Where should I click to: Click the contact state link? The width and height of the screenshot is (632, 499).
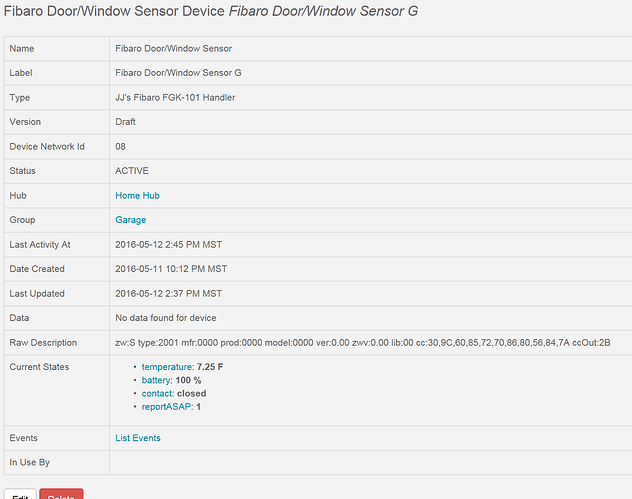click(x=157, y=393)
